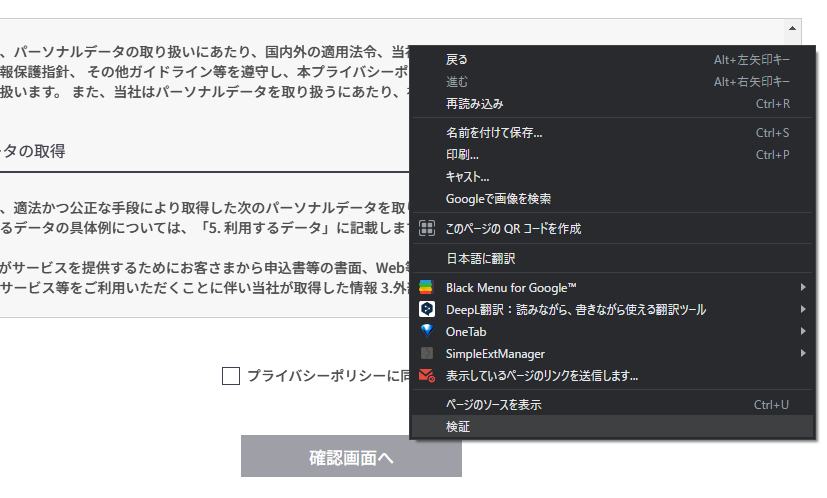Click the red mail send-link icon
Viewport: 827px width, 498px height.
click(427, 376)
